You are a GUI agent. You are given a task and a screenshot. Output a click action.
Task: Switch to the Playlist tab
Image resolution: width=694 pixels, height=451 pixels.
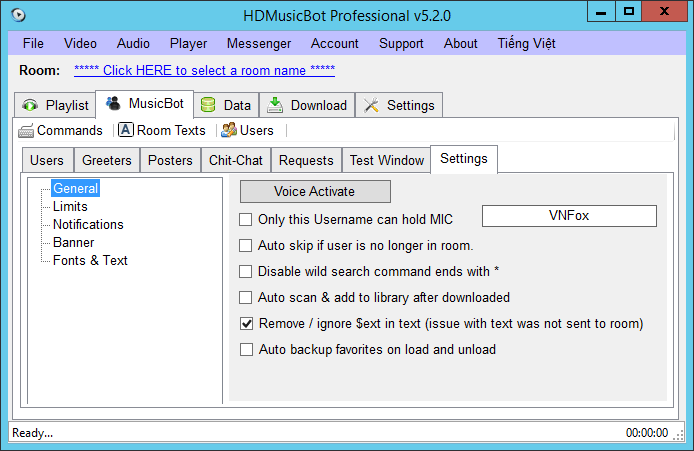coord(55,105)
